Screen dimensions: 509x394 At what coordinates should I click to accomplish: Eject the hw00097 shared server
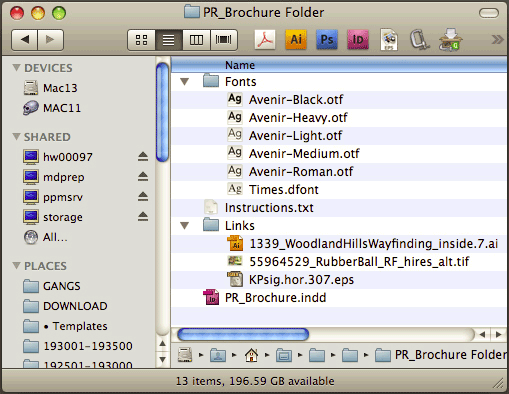(x=143, y=157)
